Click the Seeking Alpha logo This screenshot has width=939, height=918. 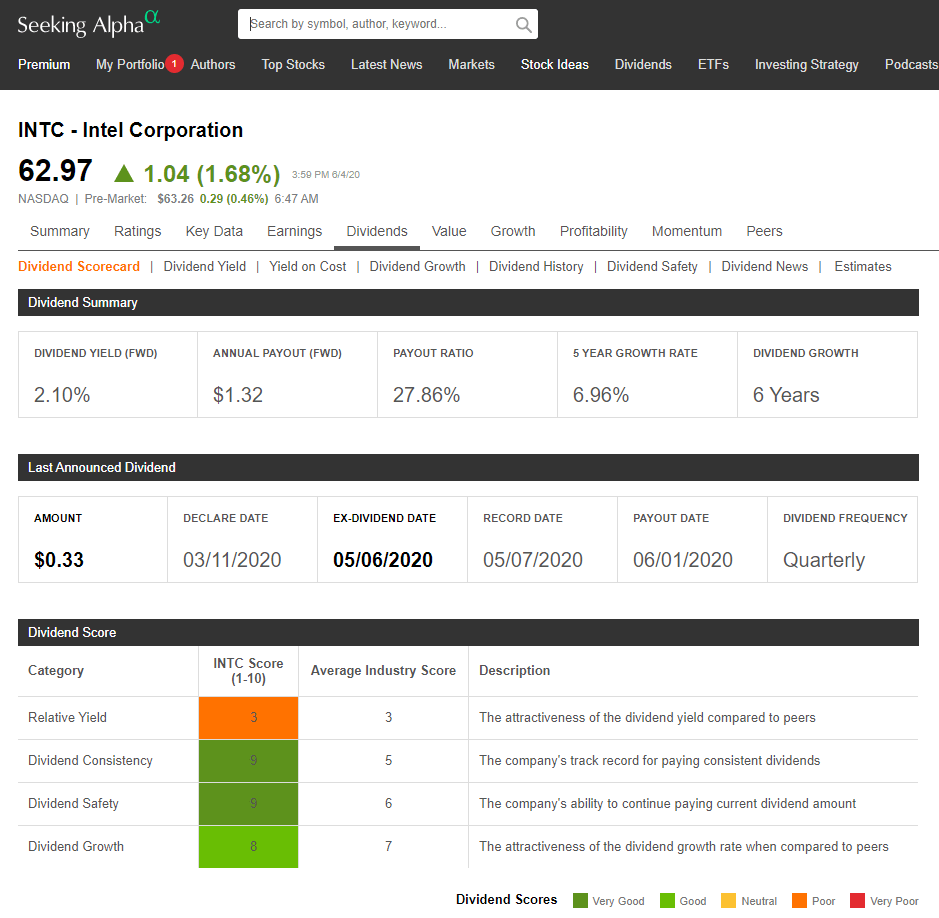tap(88, 23)
